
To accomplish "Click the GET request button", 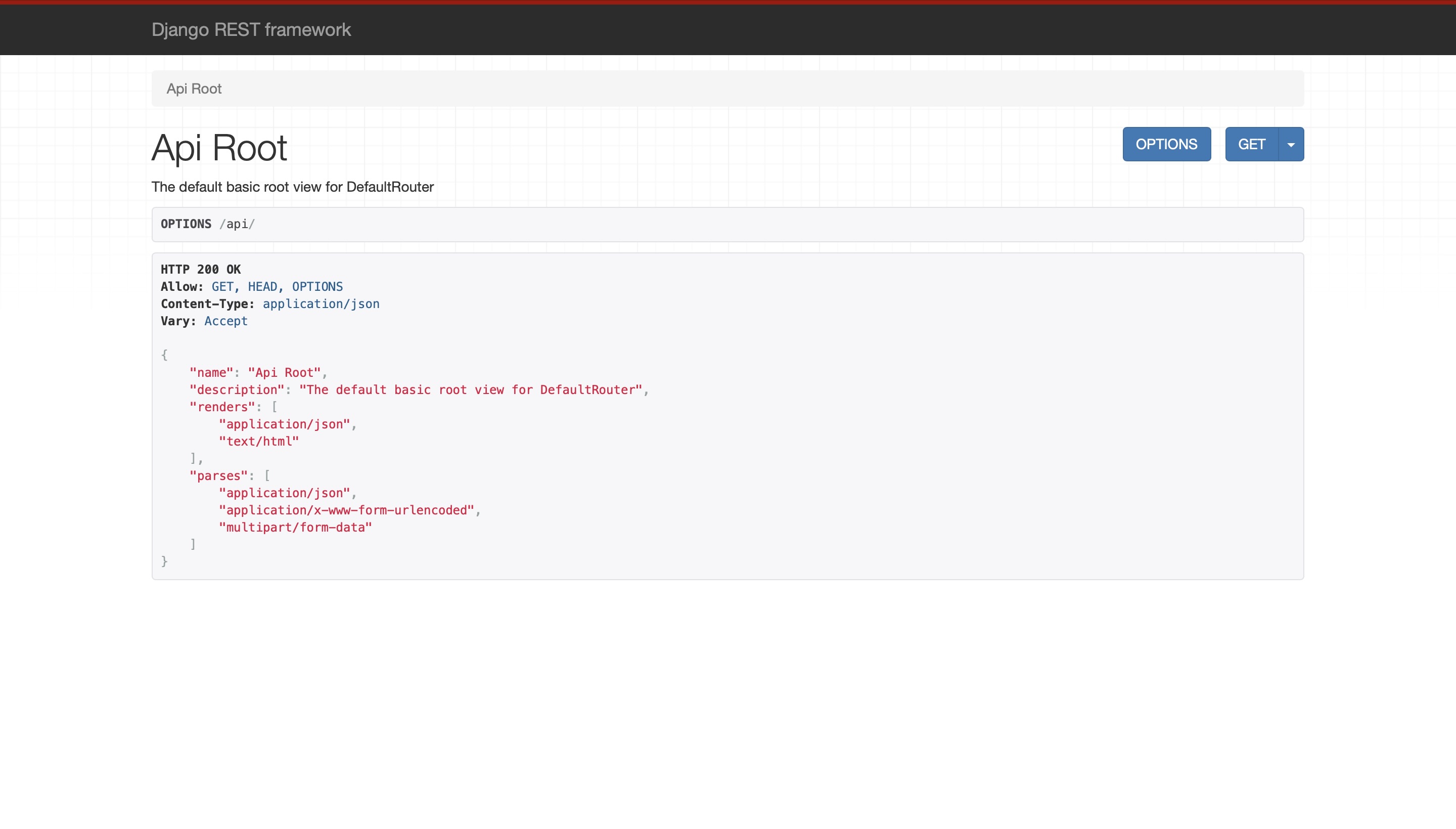I will tap(1251, 144).
